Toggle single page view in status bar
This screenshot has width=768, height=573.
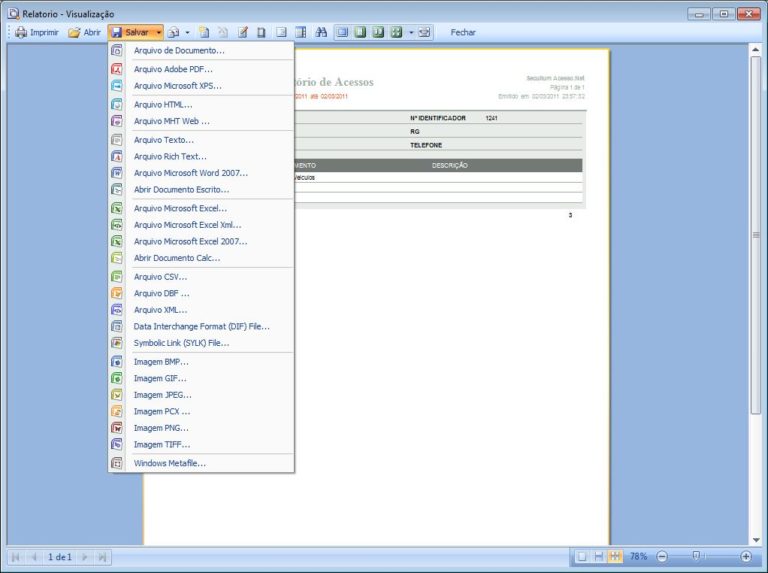click(x=582, y=556)
